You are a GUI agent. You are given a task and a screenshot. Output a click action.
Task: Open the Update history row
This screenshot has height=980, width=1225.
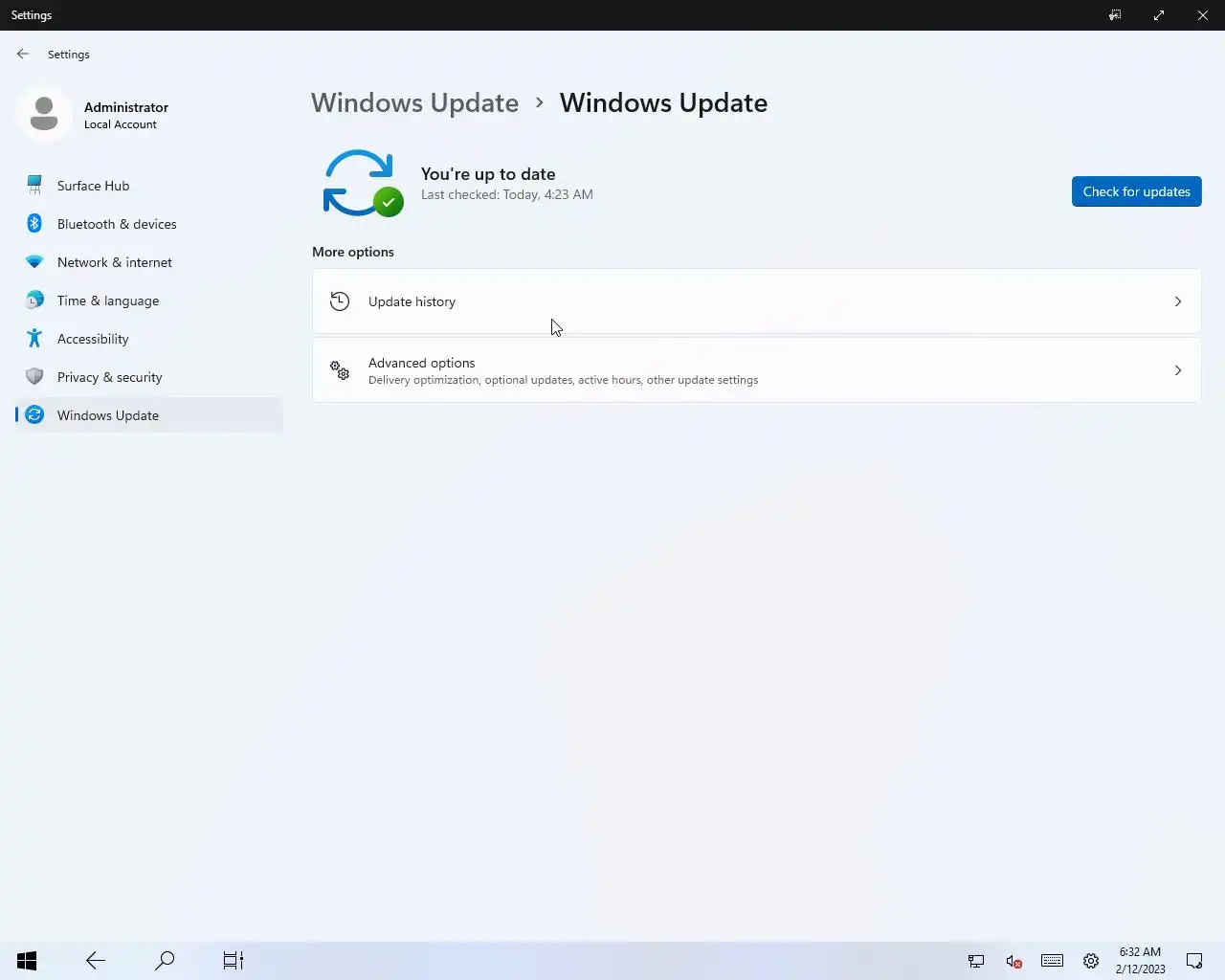point(756,301)
